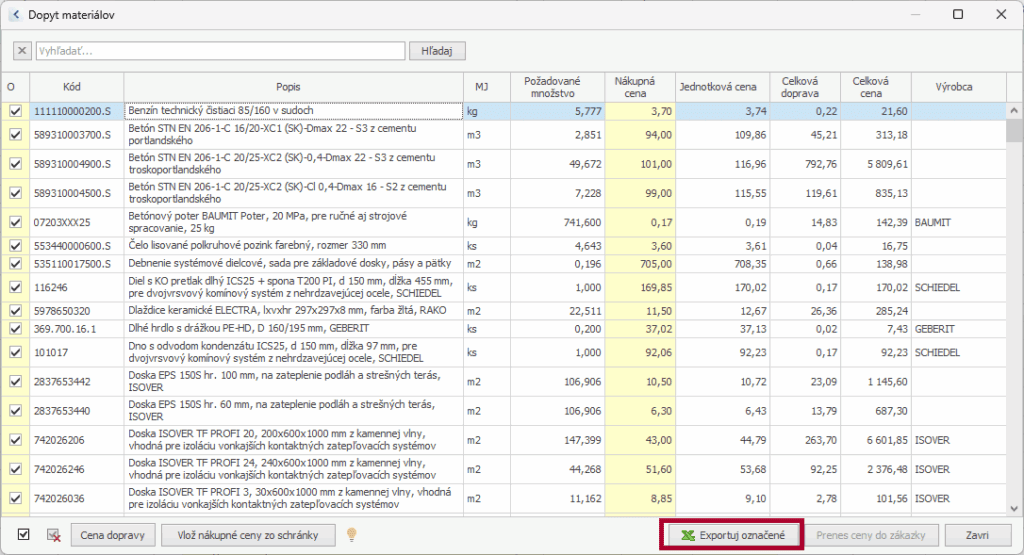Viewport: 1024px width, 555px height.
Task: Click into the Vyhľadať search input field
Action: 220,50
